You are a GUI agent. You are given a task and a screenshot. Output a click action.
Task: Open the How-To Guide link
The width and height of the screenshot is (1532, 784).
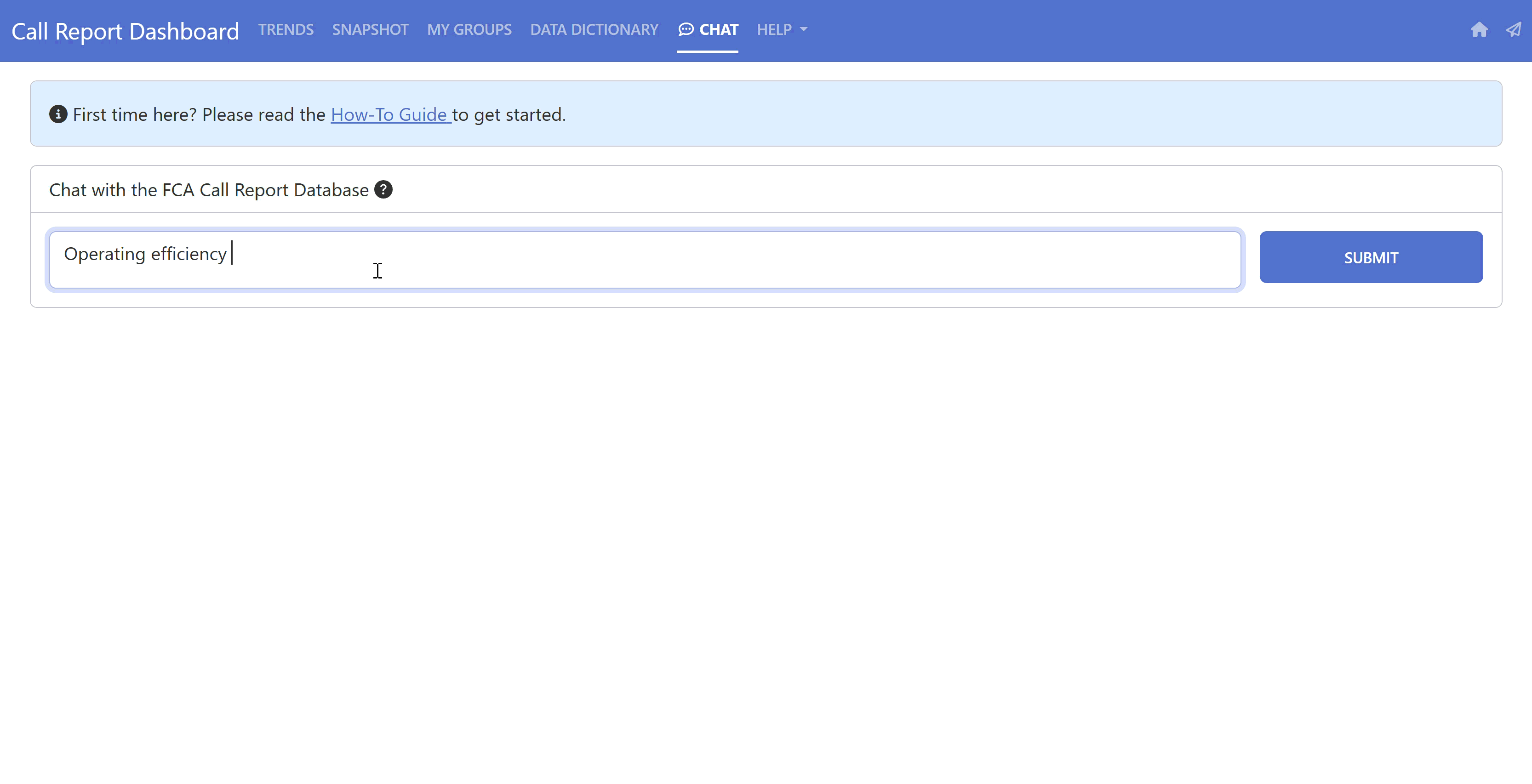coord(390,115)
